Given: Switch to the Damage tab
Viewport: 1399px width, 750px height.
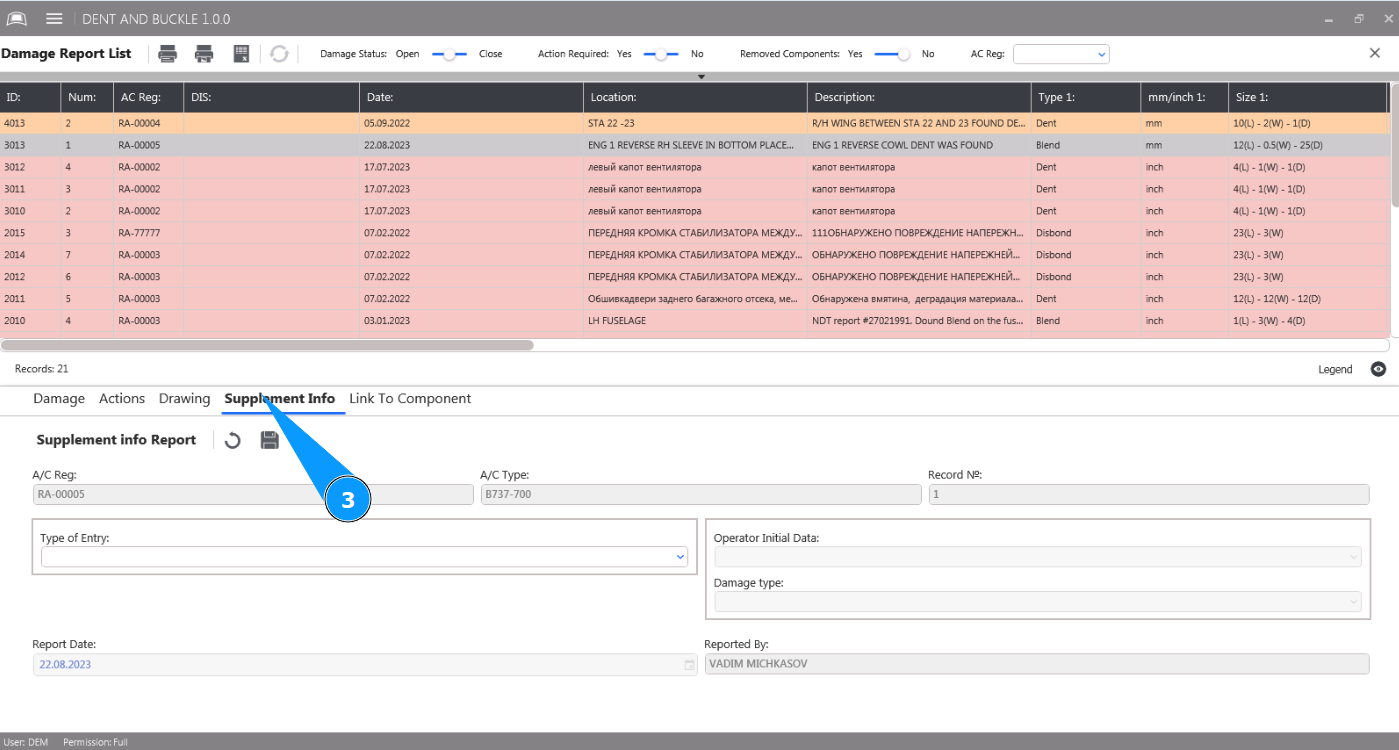Looking at the screenshot, I should (59, 398).
